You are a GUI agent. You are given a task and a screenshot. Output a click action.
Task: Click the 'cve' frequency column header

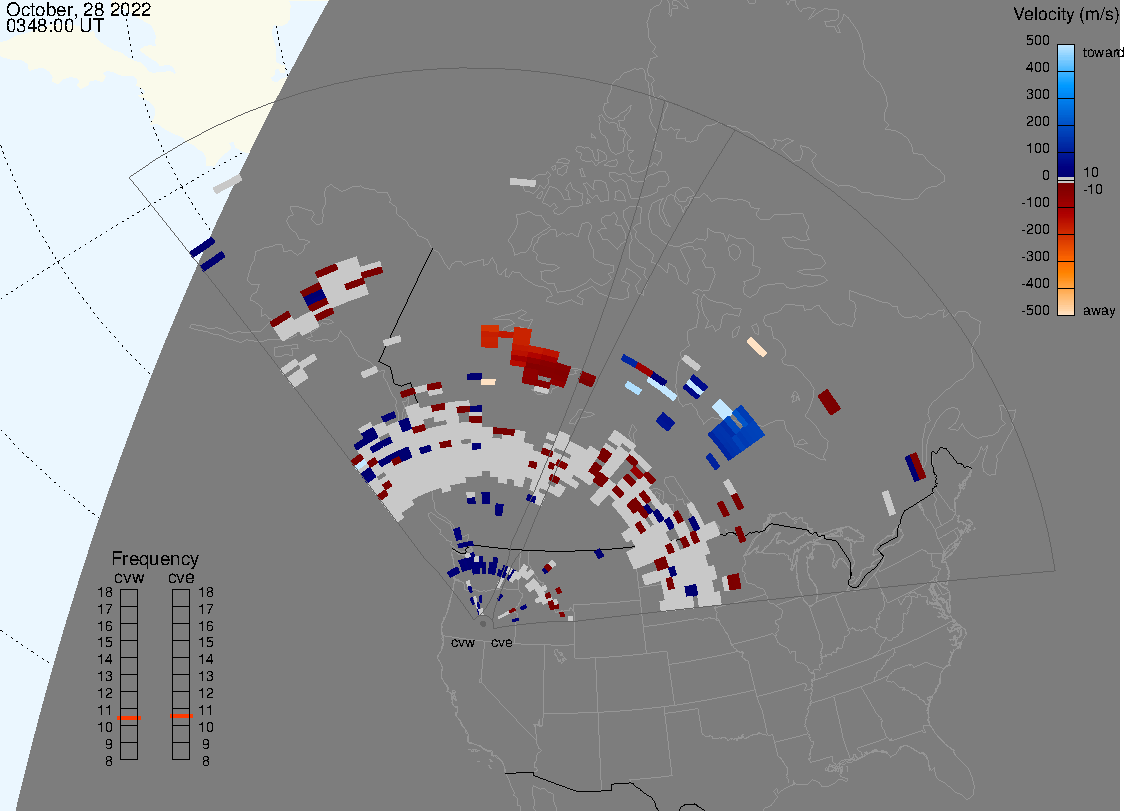(181, 578)
